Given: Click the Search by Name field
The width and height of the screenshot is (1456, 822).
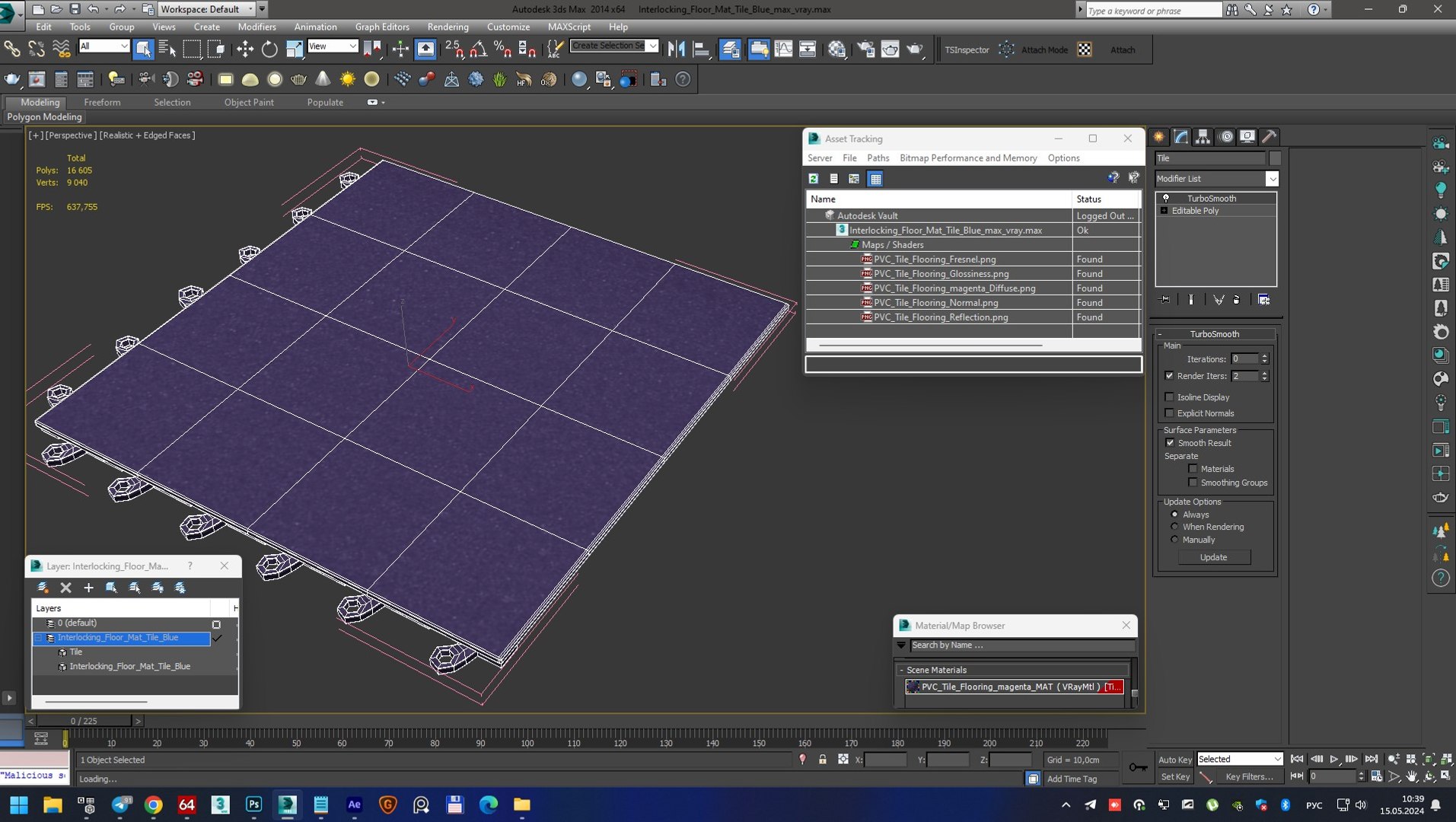Looking at the screenshot, I should tap(1021, 645).
